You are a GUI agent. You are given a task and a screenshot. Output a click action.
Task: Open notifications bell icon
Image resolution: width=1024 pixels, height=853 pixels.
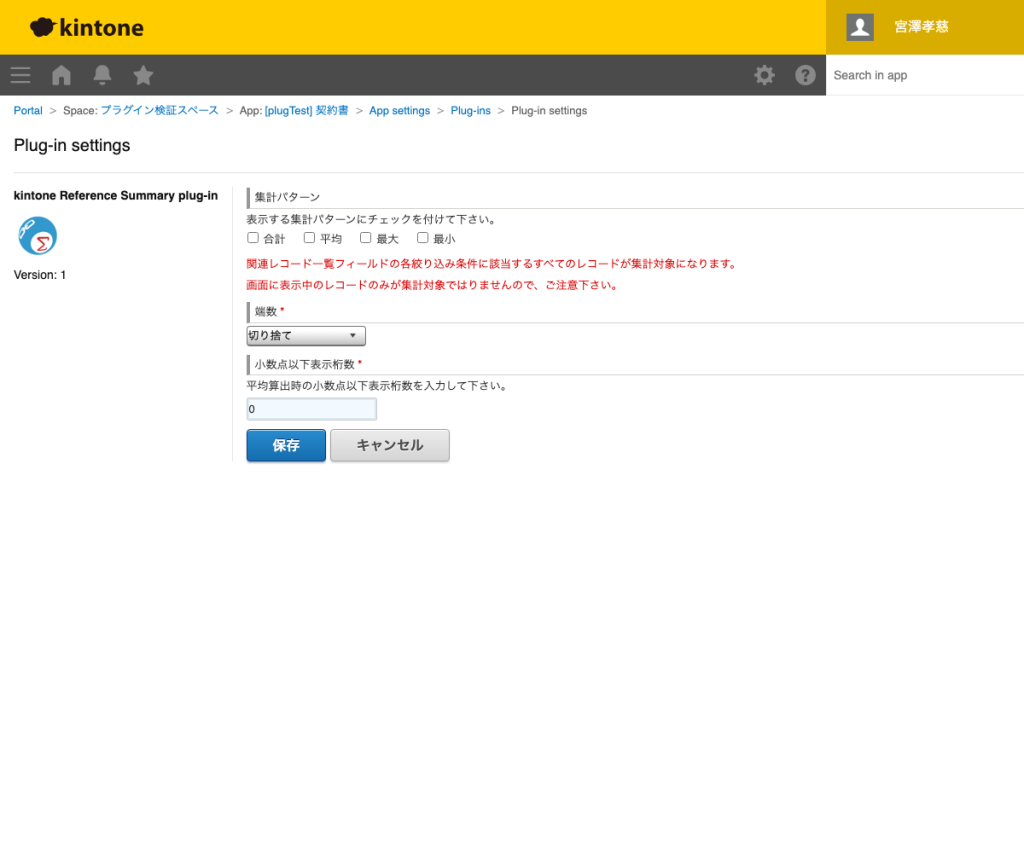pos(102,75)
